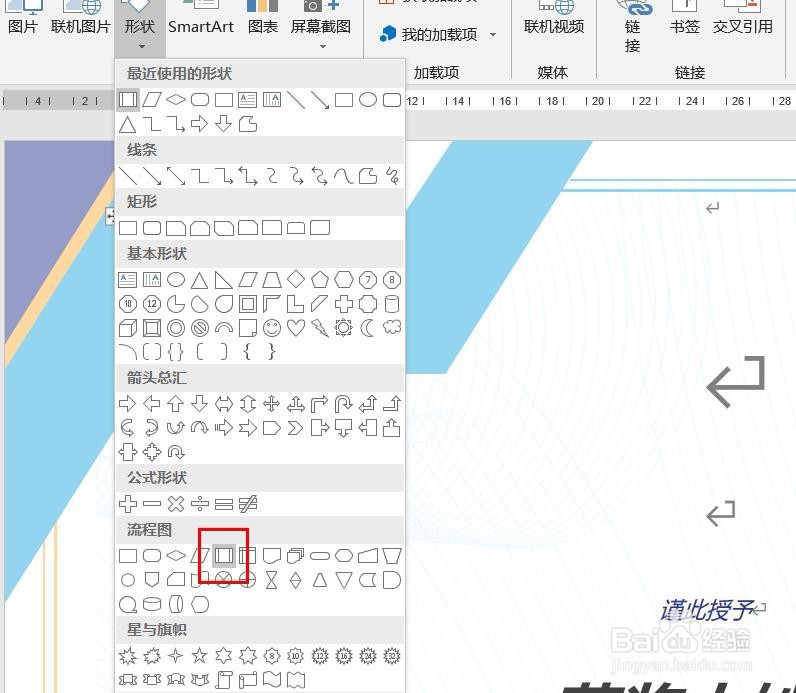Viewport: 796px width, 693px height.
Task: Open the 屏幕截图 screenshot dropdown
Action: tap(321, 26)
